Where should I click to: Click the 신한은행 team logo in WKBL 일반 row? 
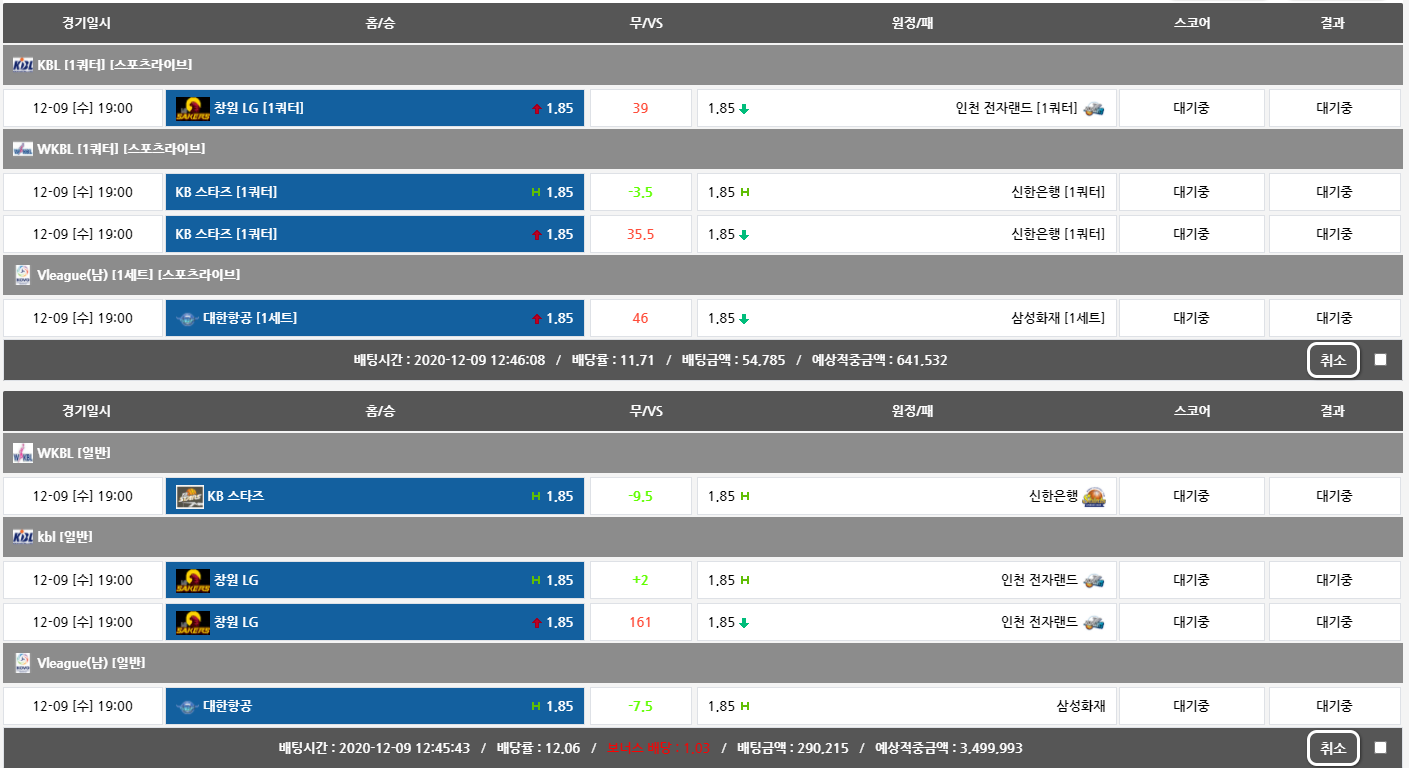click(x=1095, y=496)
